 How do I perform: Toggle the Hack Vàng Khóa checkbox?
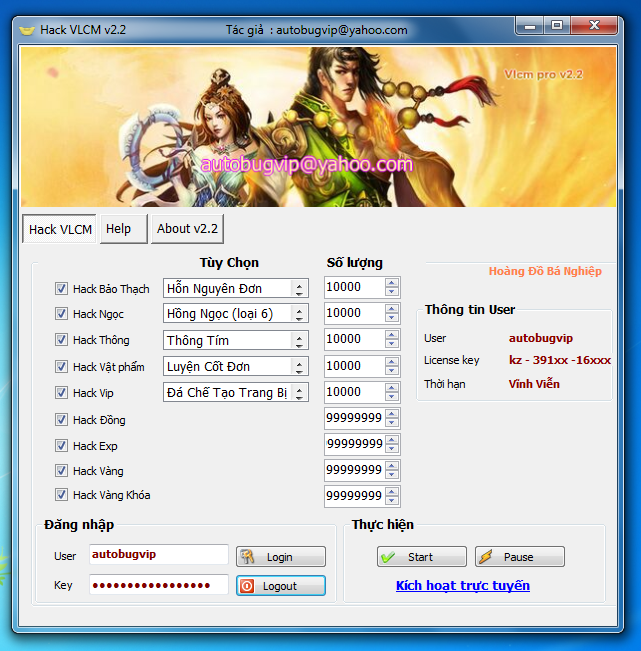pos(61,495)
